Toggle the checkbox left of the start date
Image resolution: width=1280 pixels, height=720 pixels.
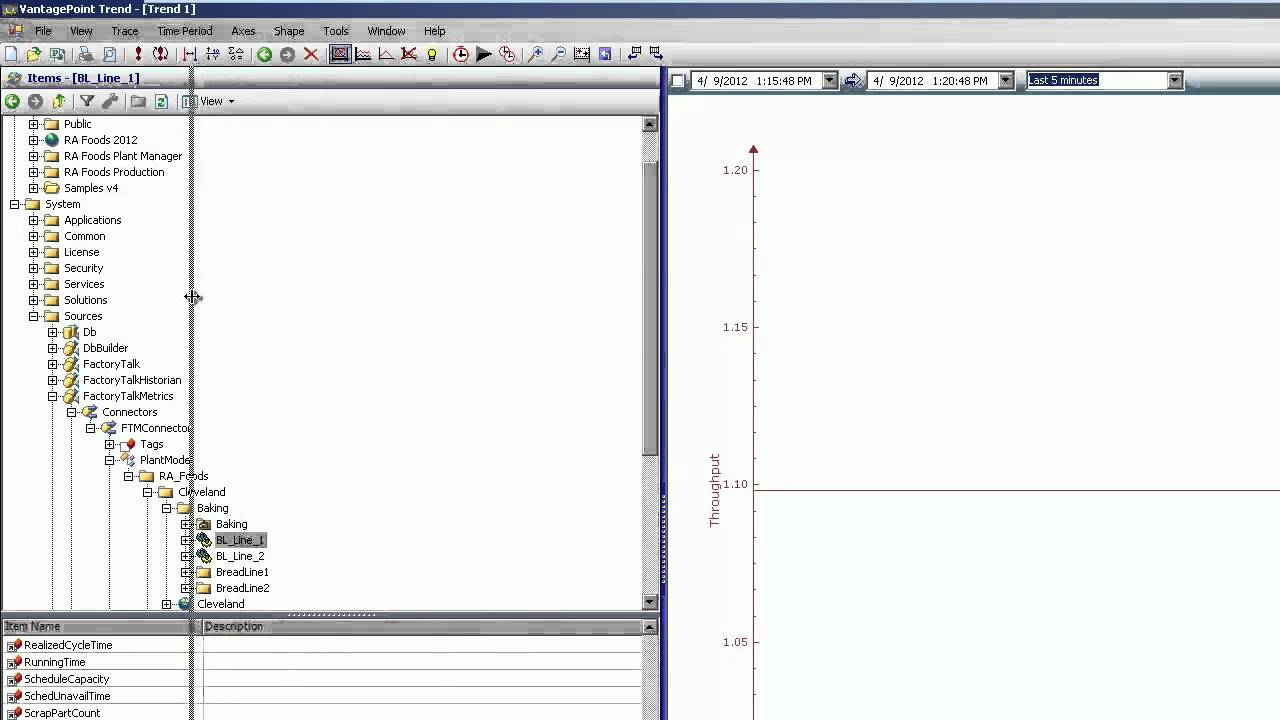(x=677, y=81)
